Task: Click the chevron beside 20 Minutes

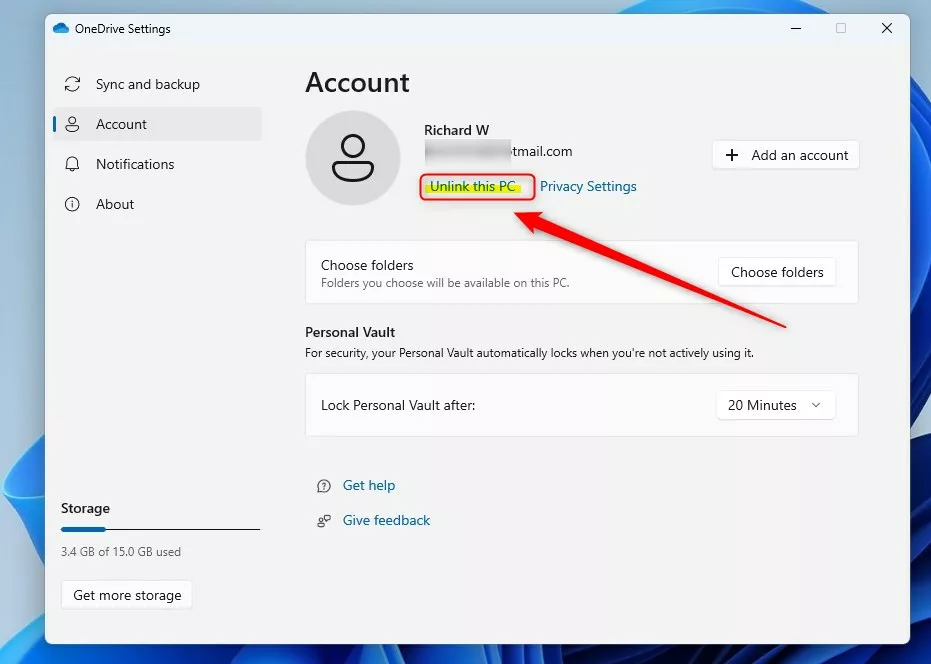Action: [x=816, y=405]
